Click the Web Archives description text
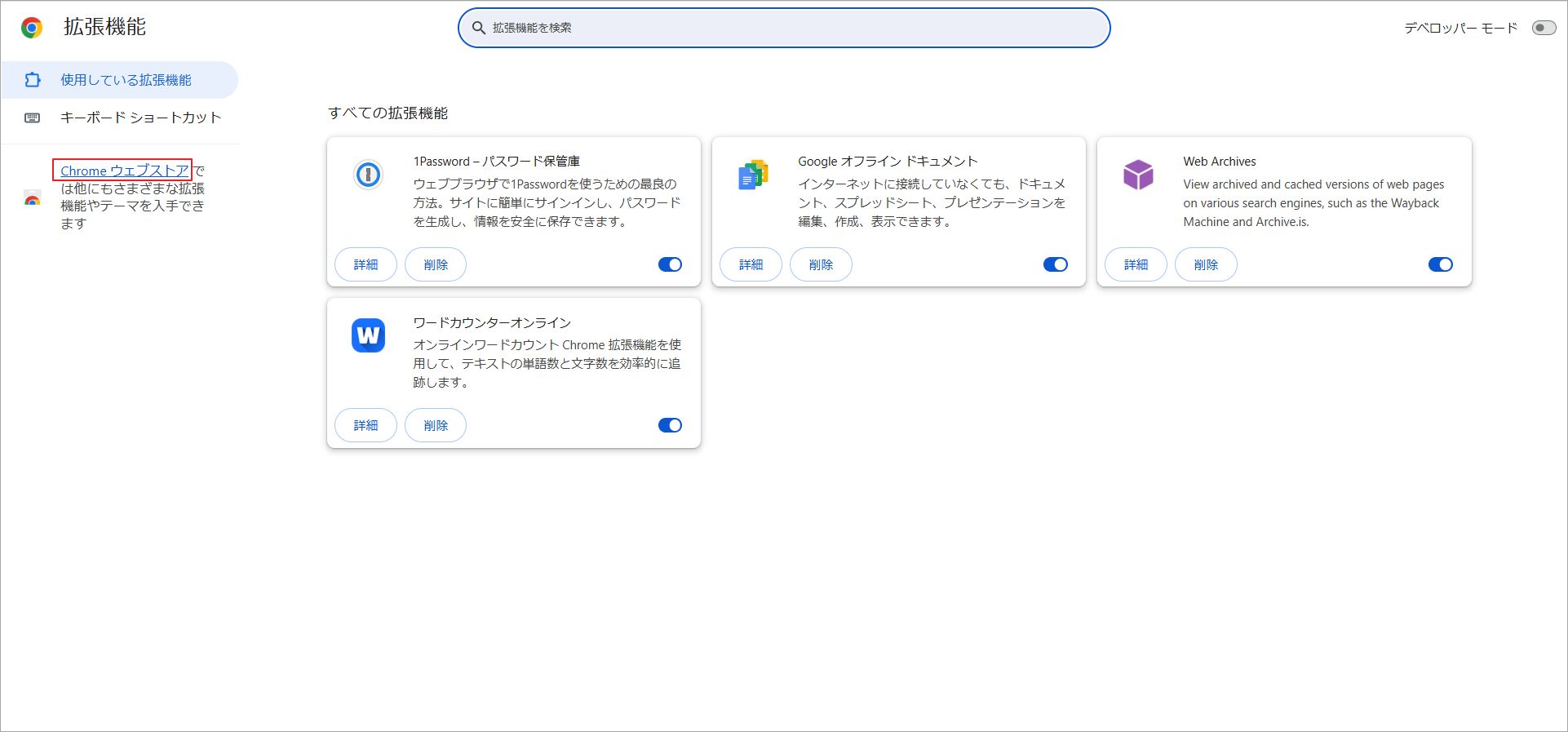Screen dimensions: 1568x732 [x=1313, y=203]
